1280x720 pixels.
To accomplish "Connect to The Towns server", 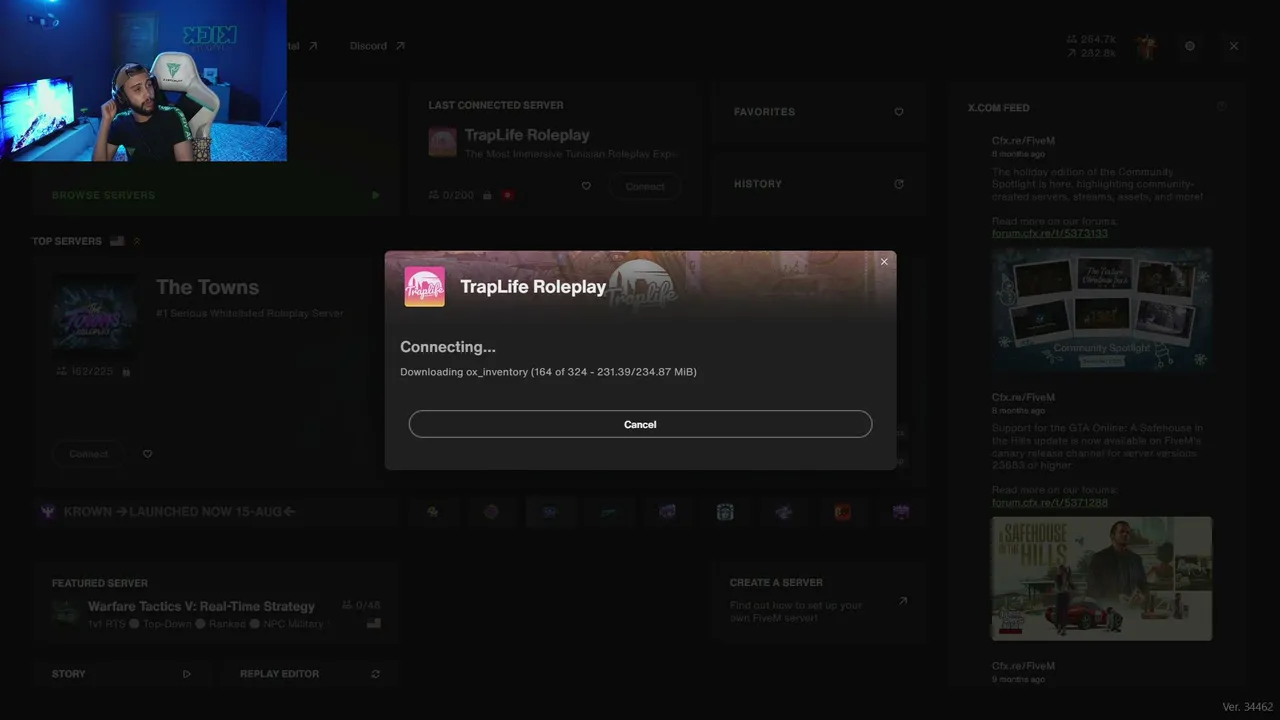I will [x=88, y=454].
